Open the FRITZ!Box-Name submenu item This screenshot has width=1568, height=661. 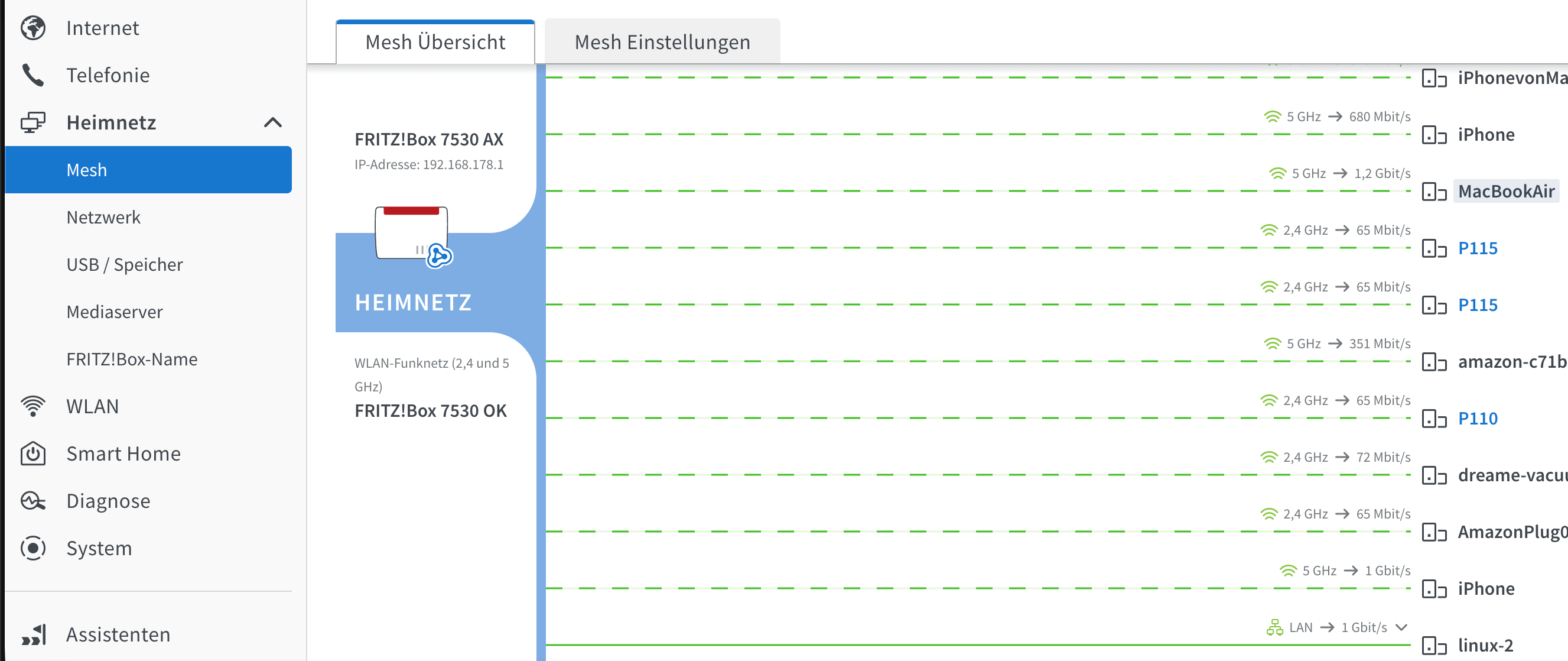(132, 359)
